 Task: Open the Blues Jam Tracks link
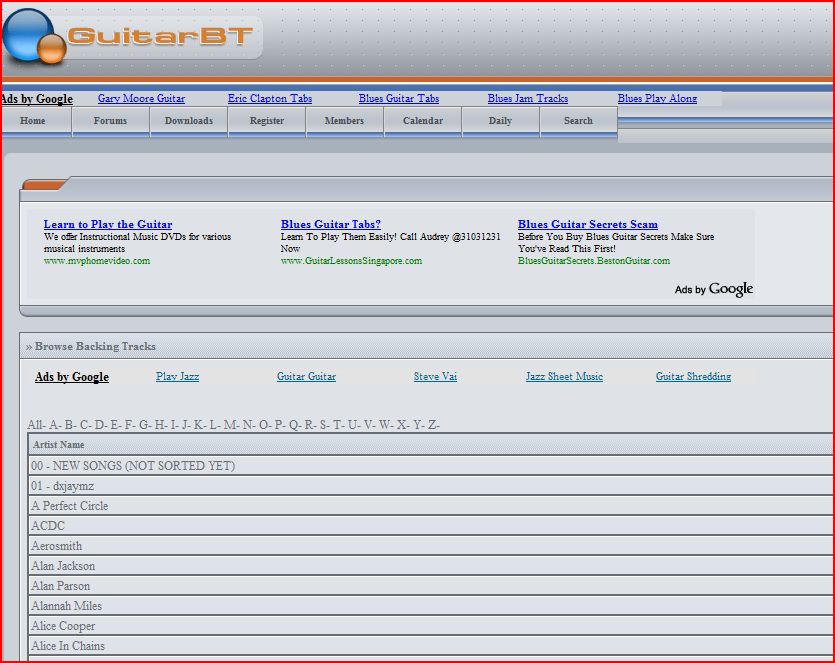[x=528, y=99]
